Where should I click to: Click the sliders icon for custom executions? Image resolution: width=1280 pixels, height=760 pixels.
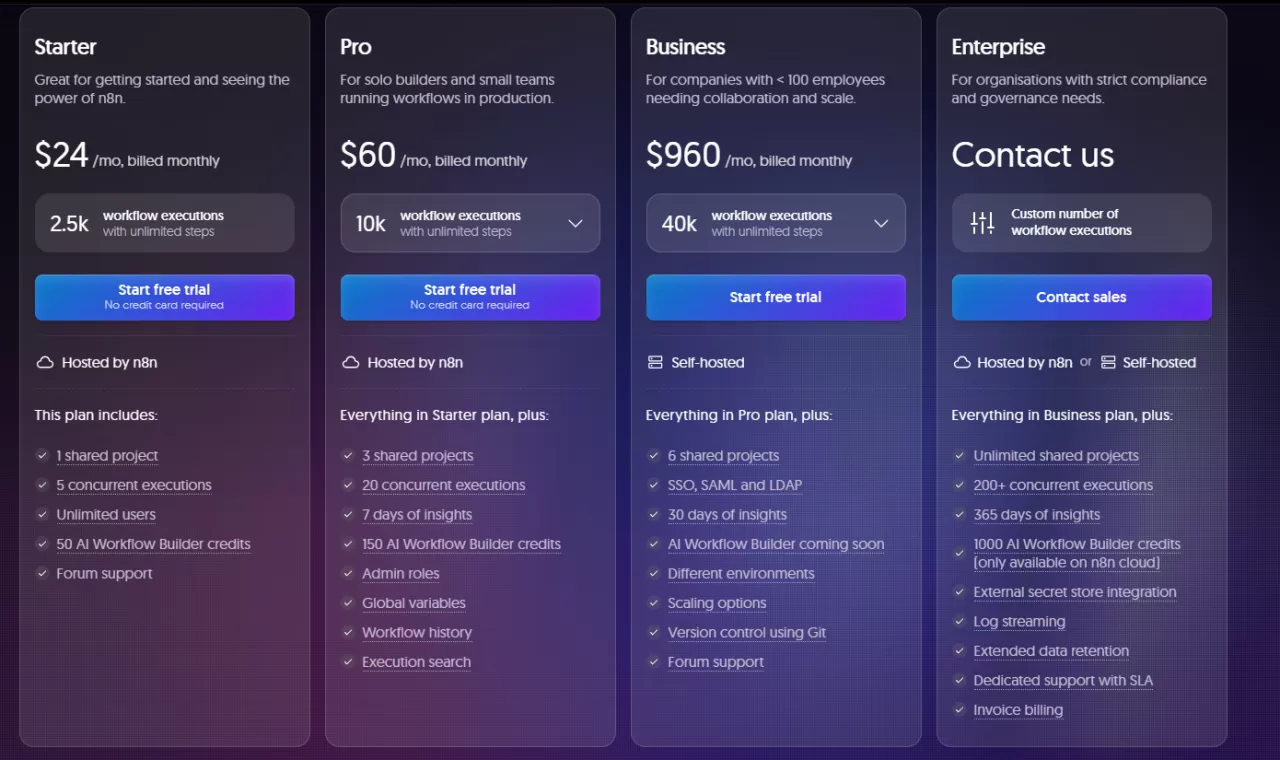click(x=982, y=223)
